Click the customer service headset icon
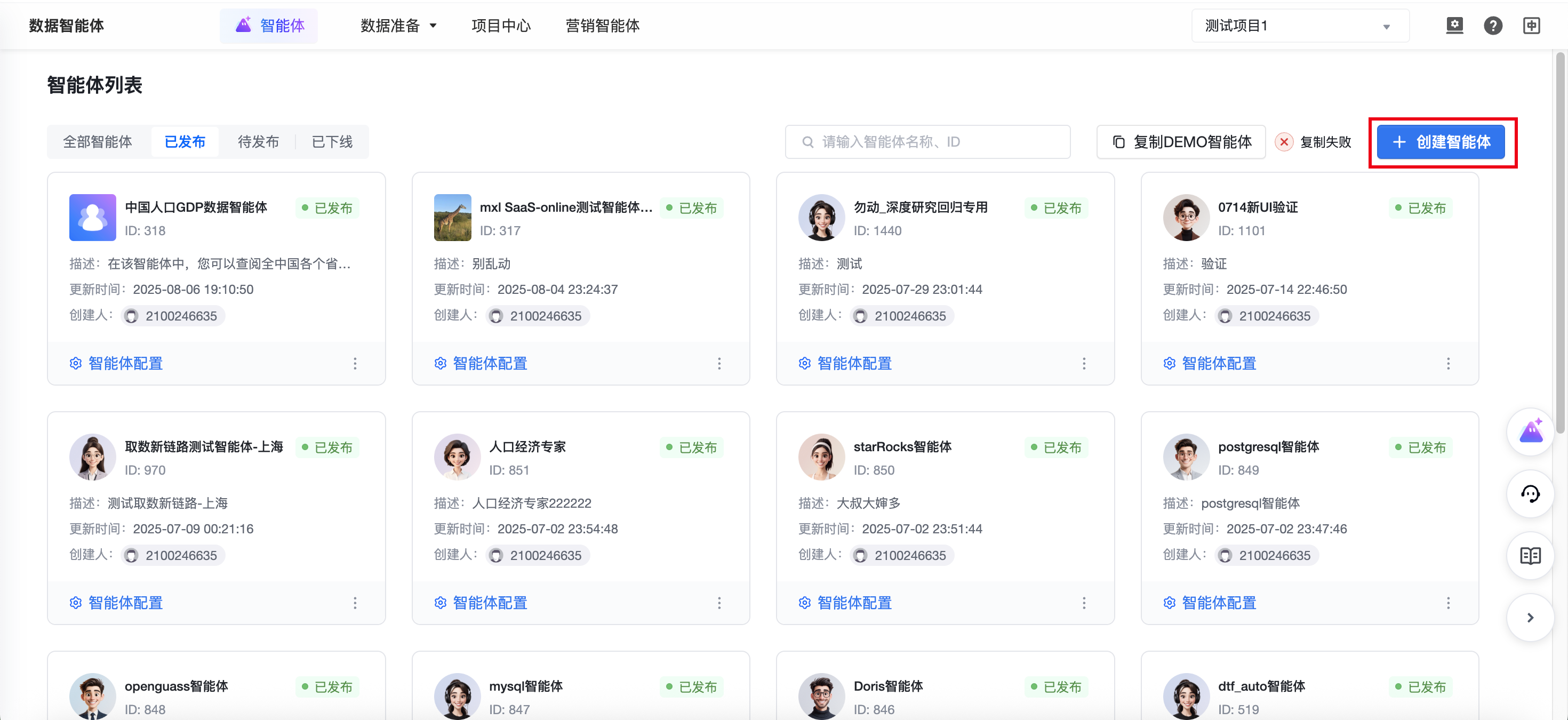This screenshot has width=1568, height=720. tap(1530, 493)
